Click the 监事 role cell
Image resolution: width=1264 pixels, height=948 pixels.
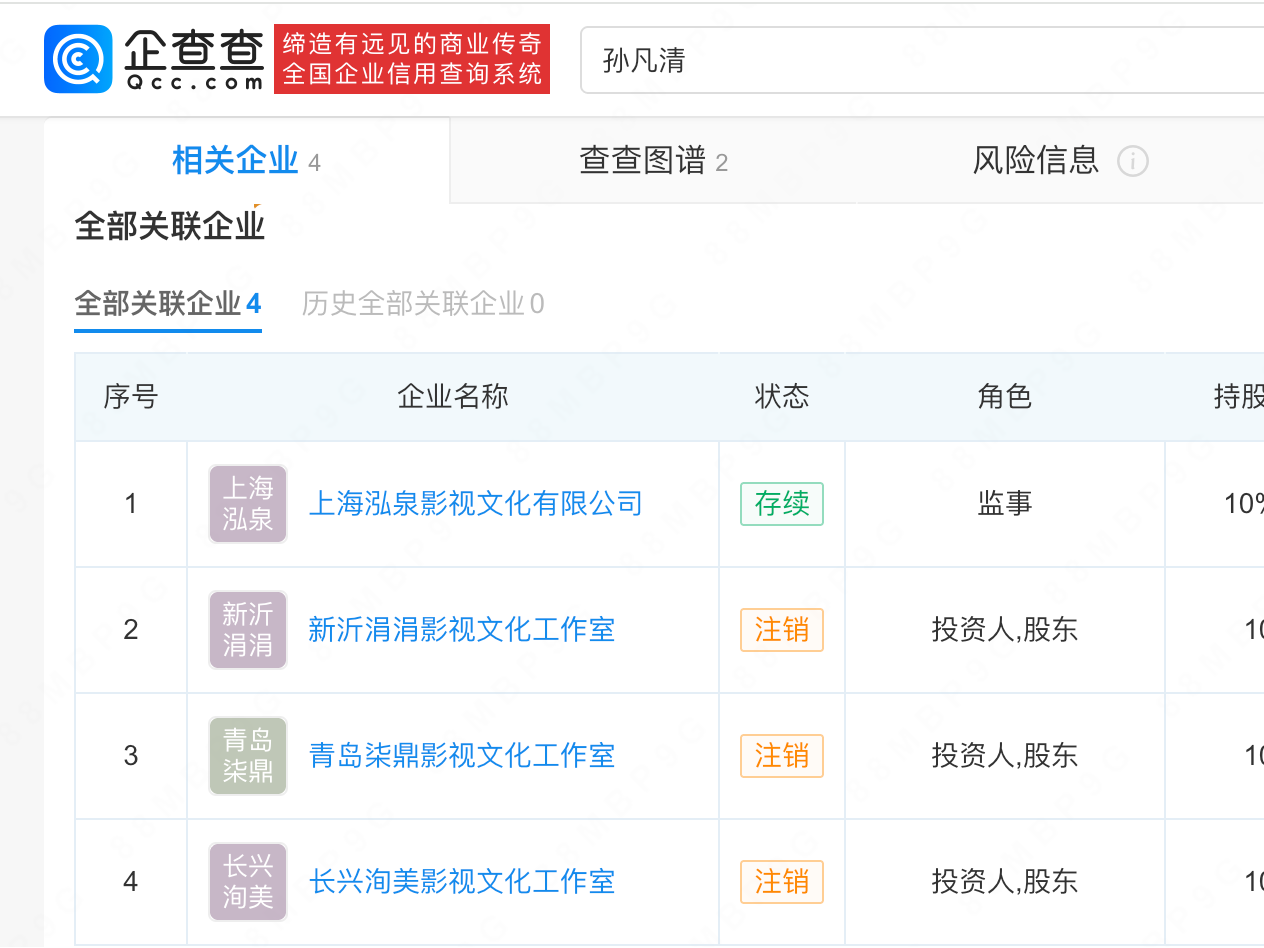click(1005, 504)
